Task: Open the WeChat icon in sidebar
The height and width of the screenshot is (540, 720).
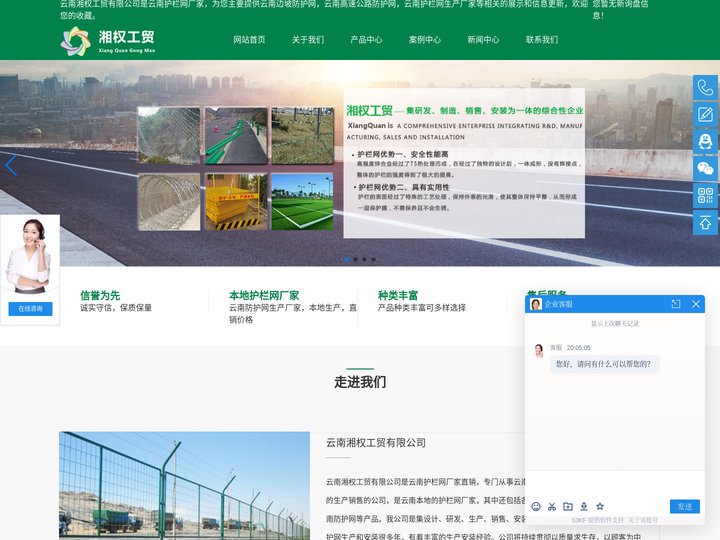Action: pos(705,168)
